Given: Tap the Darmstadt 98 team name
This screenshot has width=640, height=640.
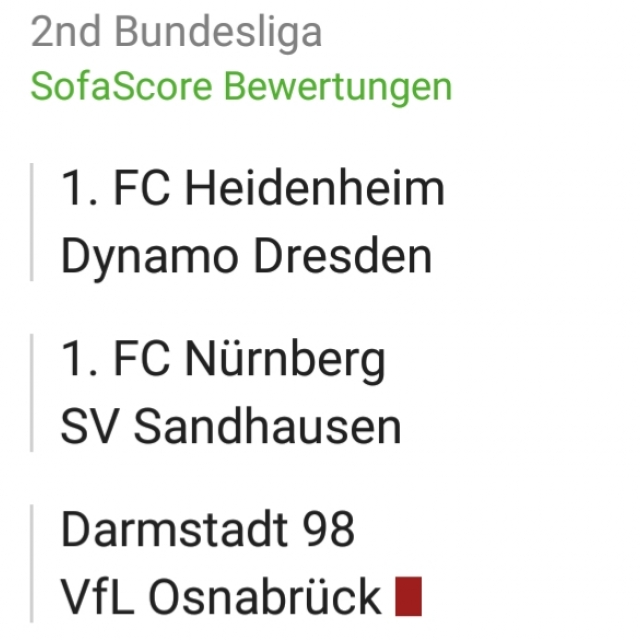Looking at the screenshot, I should 208,529.
